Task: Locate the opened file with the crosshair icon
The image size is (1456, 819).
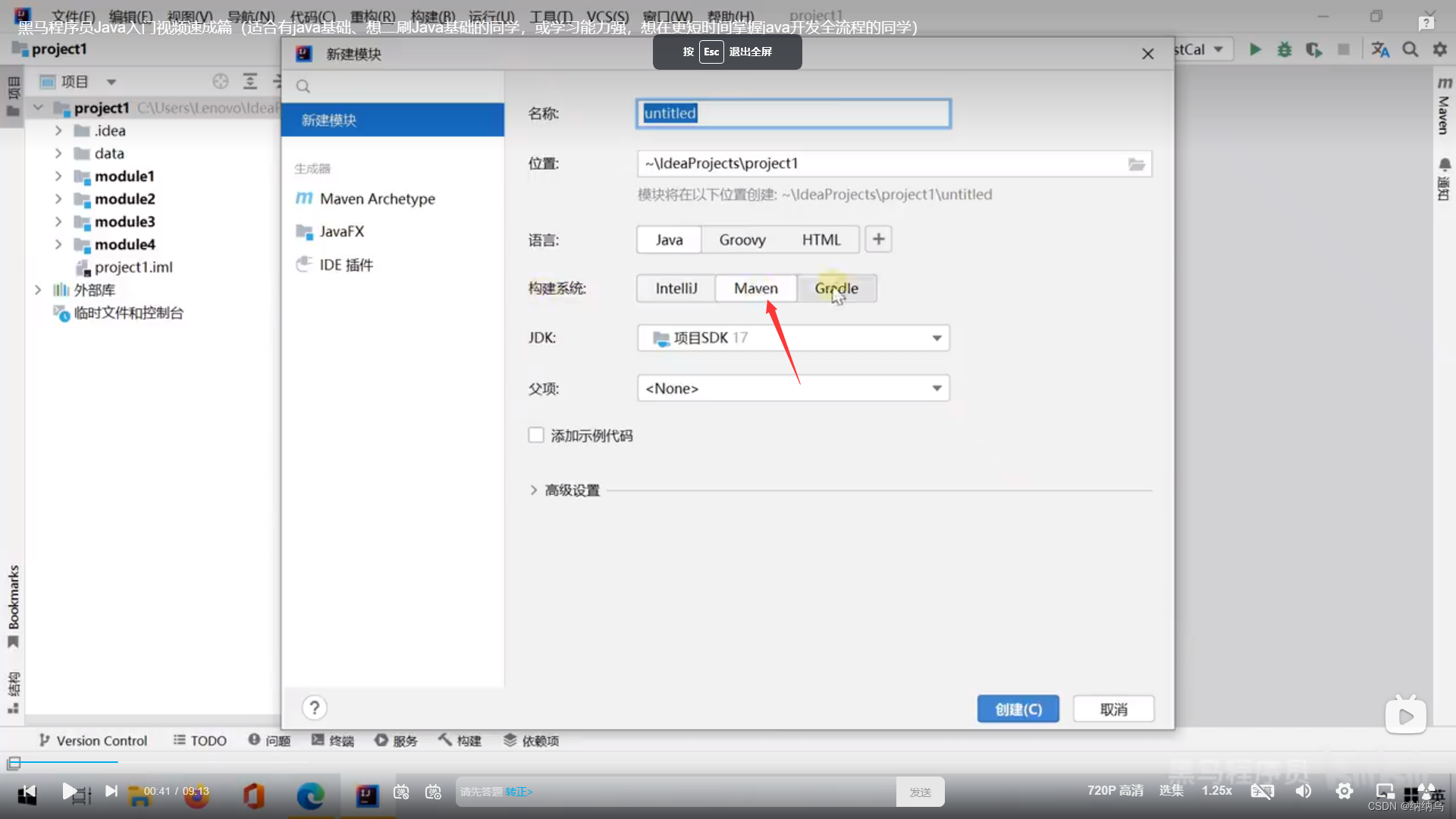Action: pos(221,81)
